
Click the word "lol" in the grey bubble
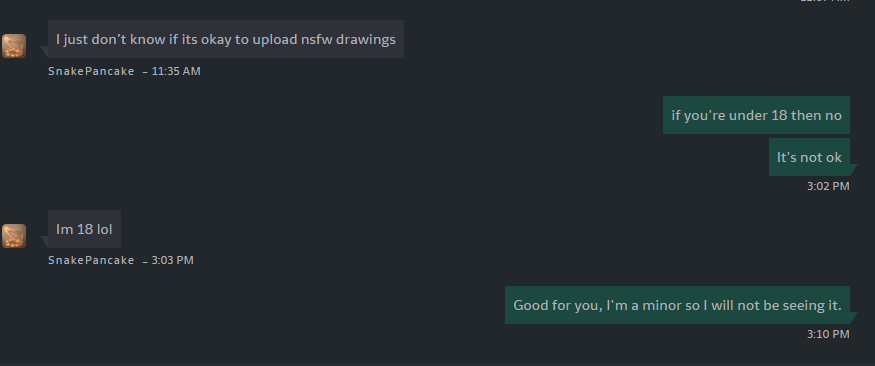click(x=104, y=229)
